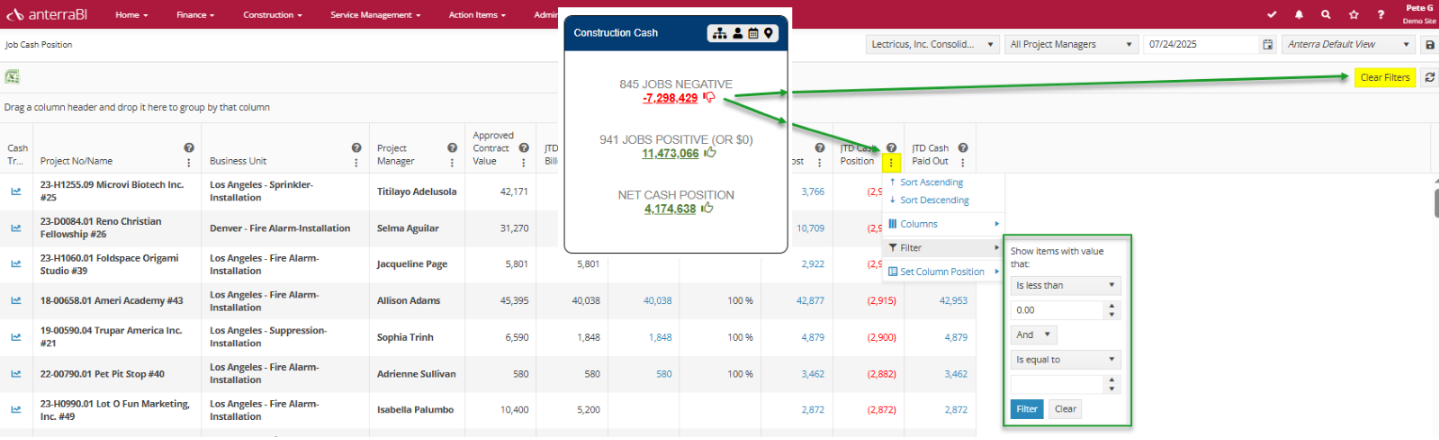Show help for Project No/Name column
This screenshot has width=1439, height=440.
(x=188, y=148)
